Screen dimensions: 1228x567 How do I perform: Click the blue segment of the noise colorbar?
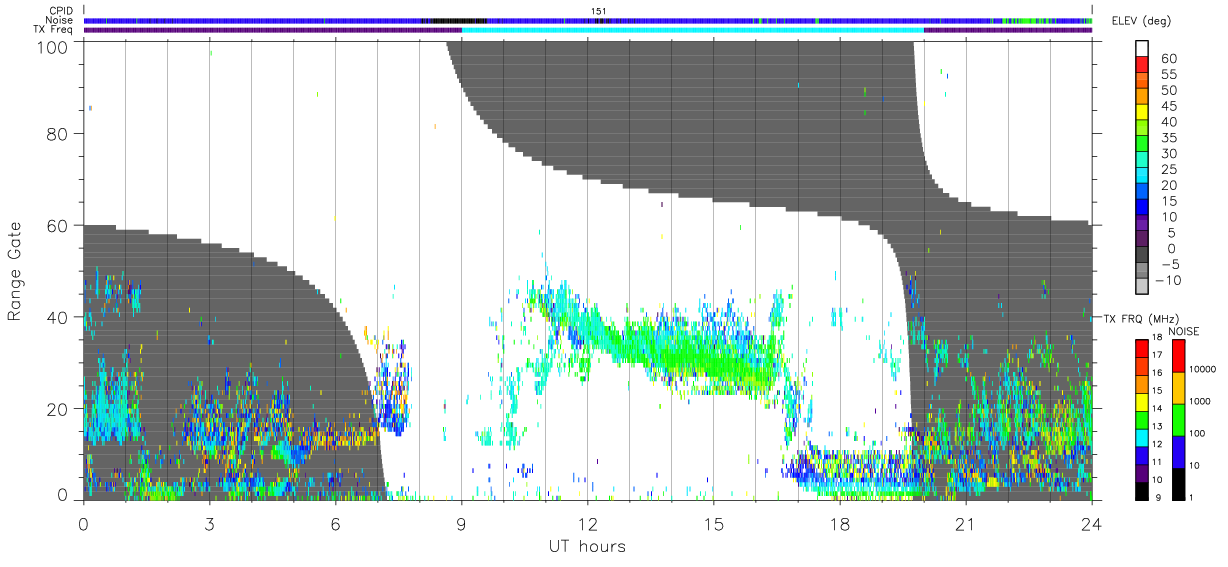[x=1177, y=450]
